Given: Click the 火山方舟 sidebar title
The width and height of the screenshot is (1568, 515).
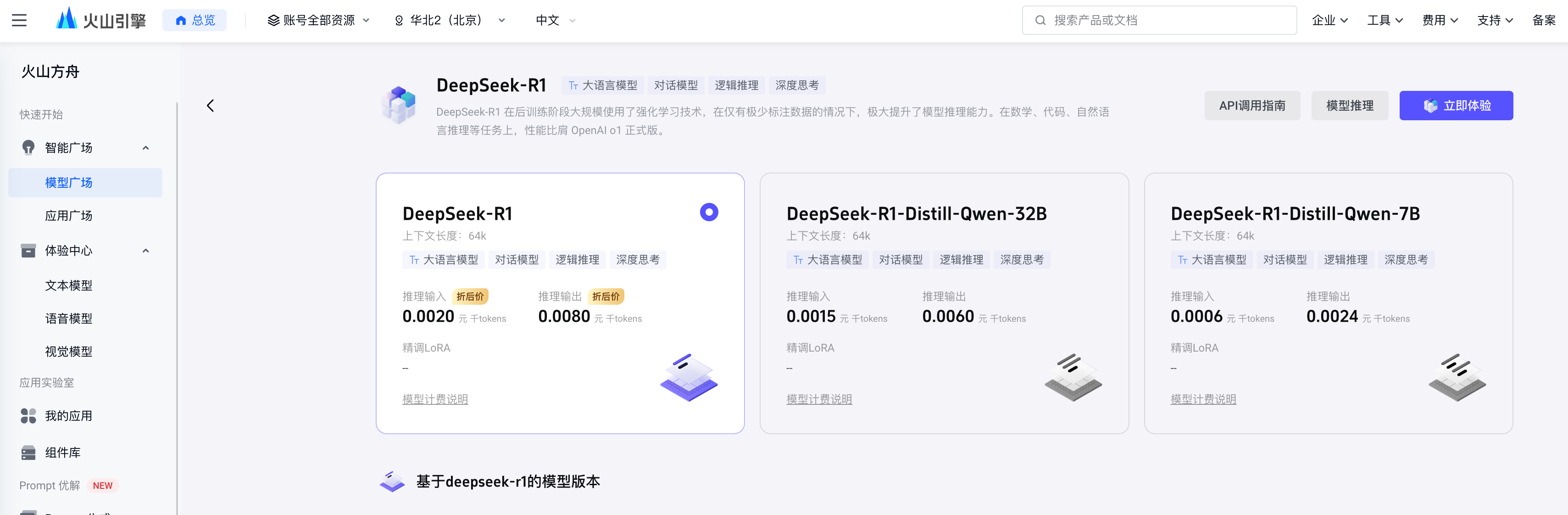Looking at the screenshot, I should point(50,72).
